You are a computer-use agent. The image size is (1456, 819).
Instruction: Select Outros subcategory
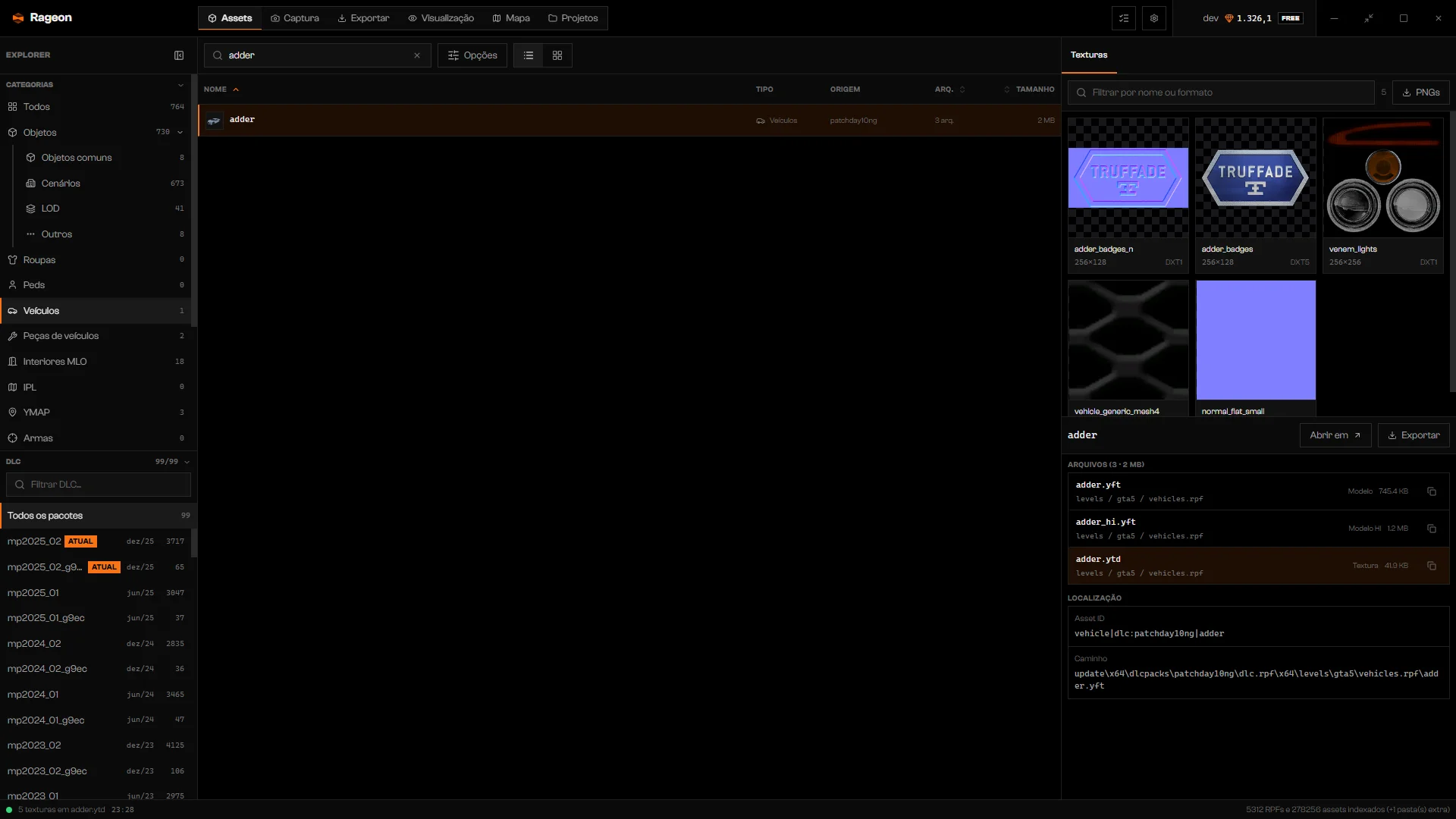coord(103,234)
